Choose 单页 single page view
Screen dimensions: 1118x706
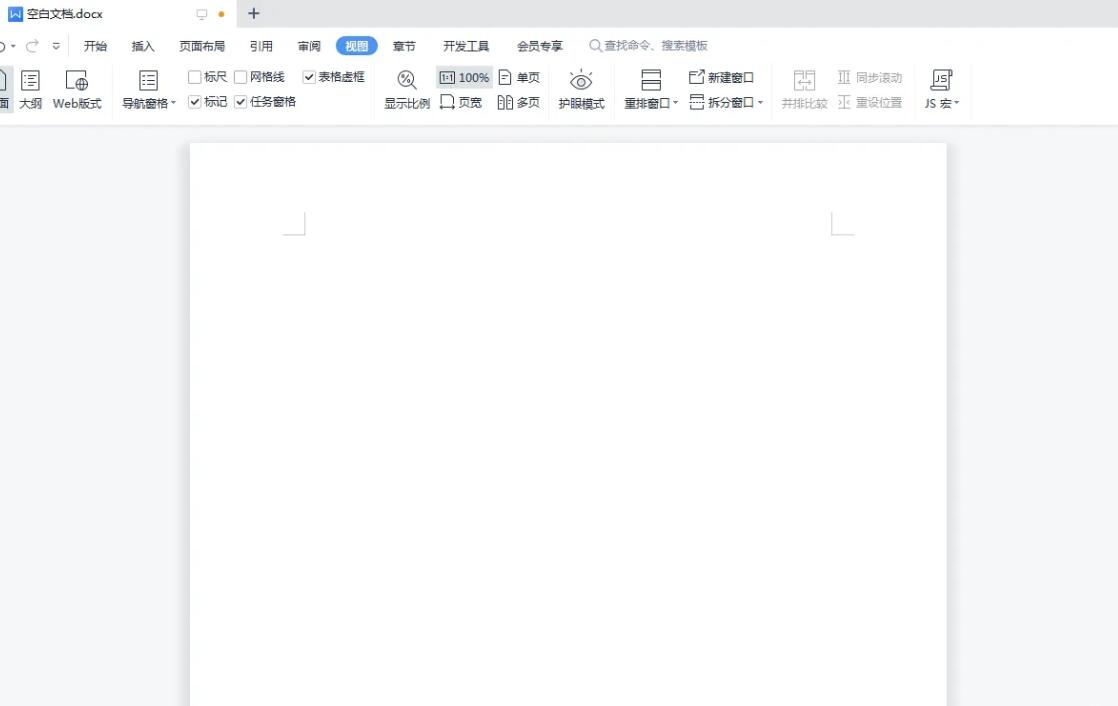(x=518, y=77)
